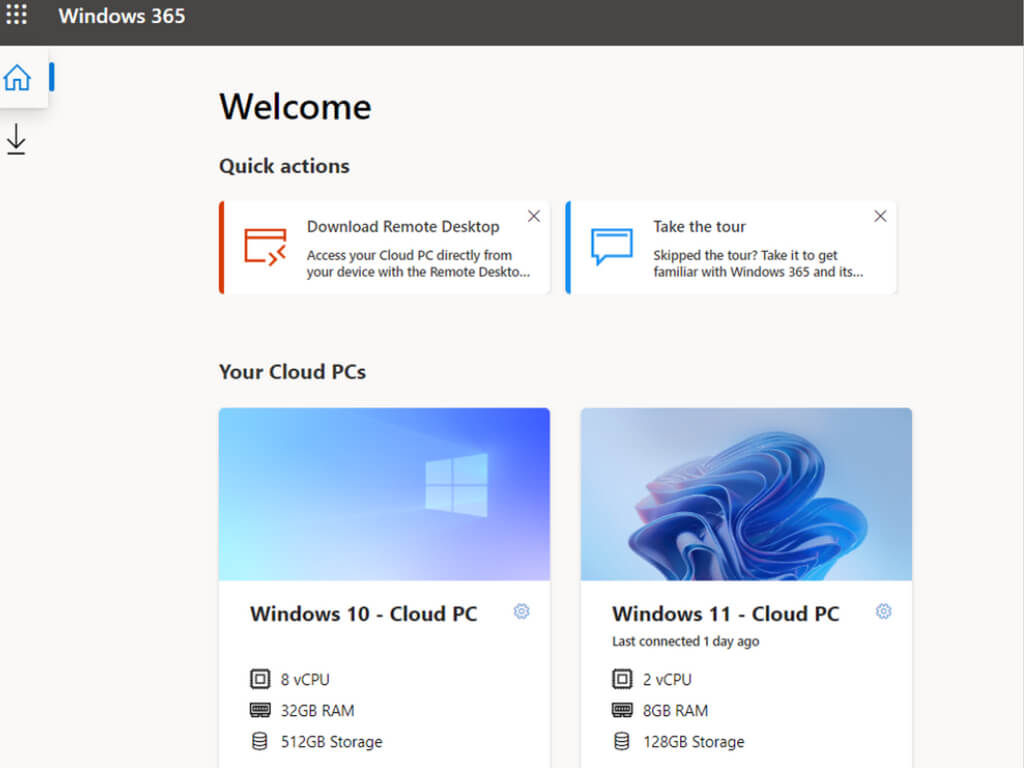This screenshot has width=1024, height=768.
Task: Open the Downloads sidebar icon
Action: pos(16,140)
